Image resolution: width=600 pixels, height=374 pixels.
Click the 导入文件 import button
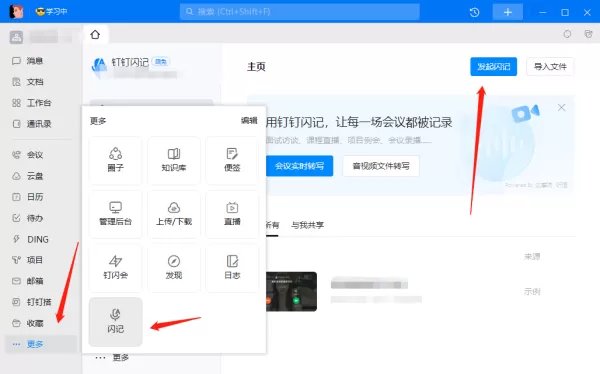tap(550, 67)
